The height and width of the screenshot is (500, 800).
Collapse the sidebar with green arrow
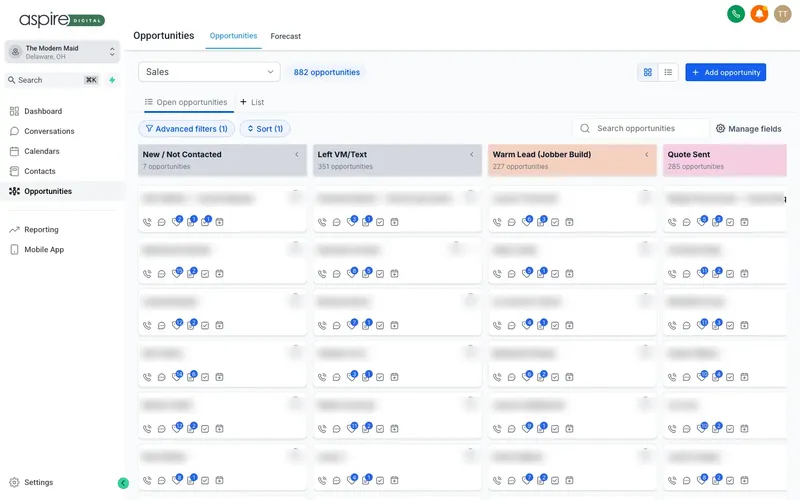tap(123, 483)
